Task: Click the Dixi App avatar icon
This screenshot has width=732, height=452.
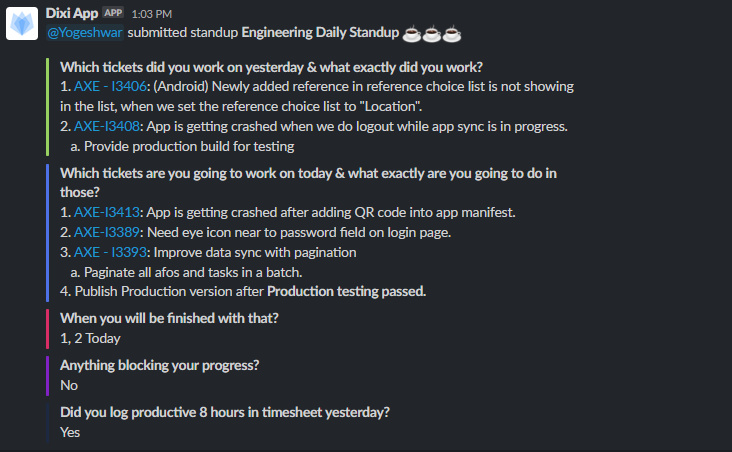Action: point(22,23)
